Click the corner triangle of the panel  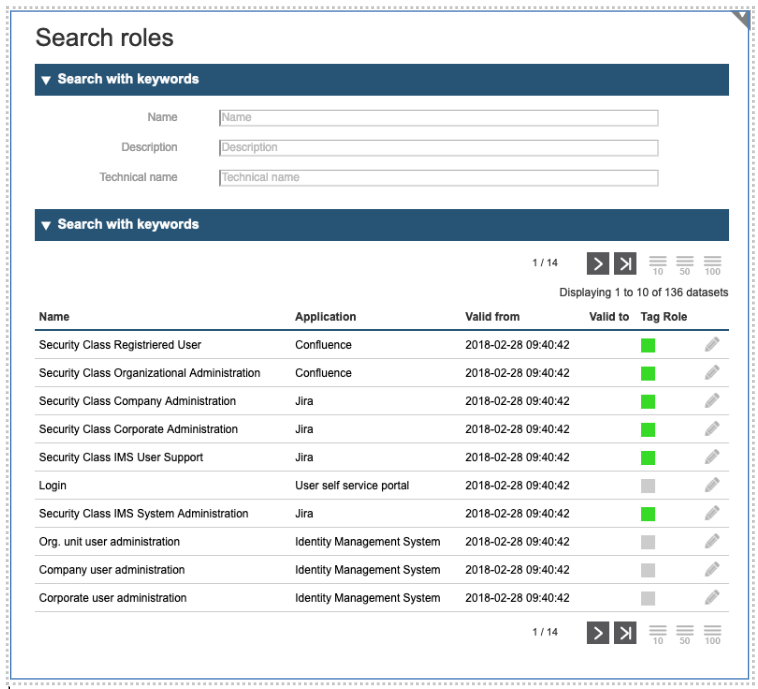tap(743, 18)
